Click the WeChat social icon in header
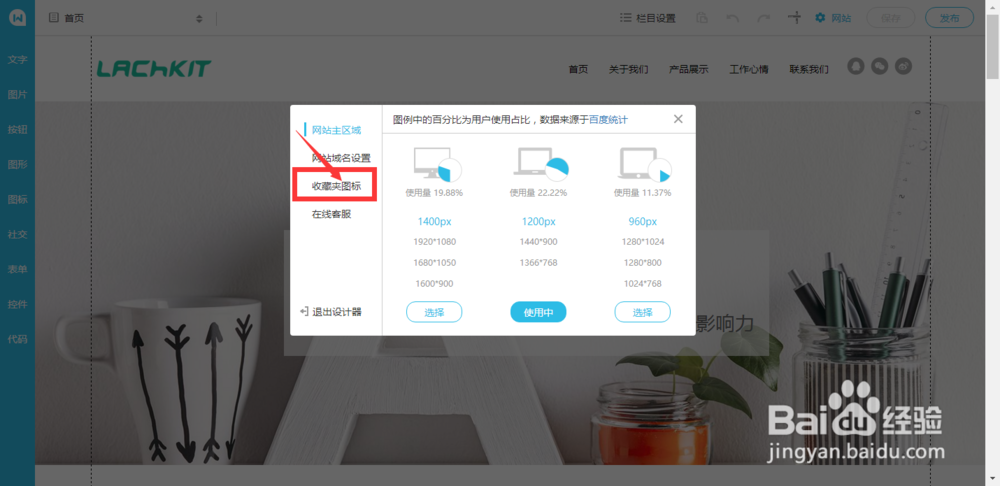 coord(879,66)
